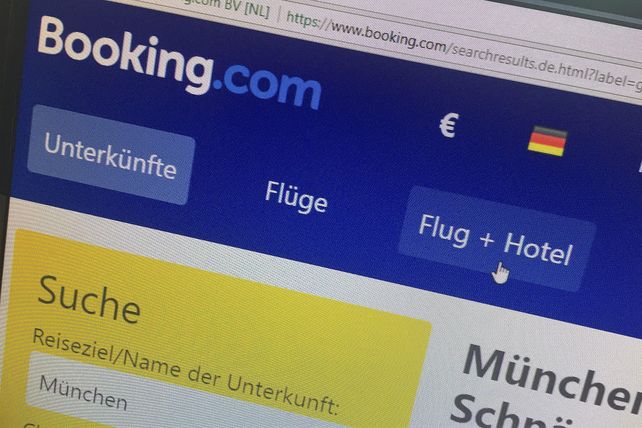
Task: Open the Euro currency selector
Action: pos(448,125)
